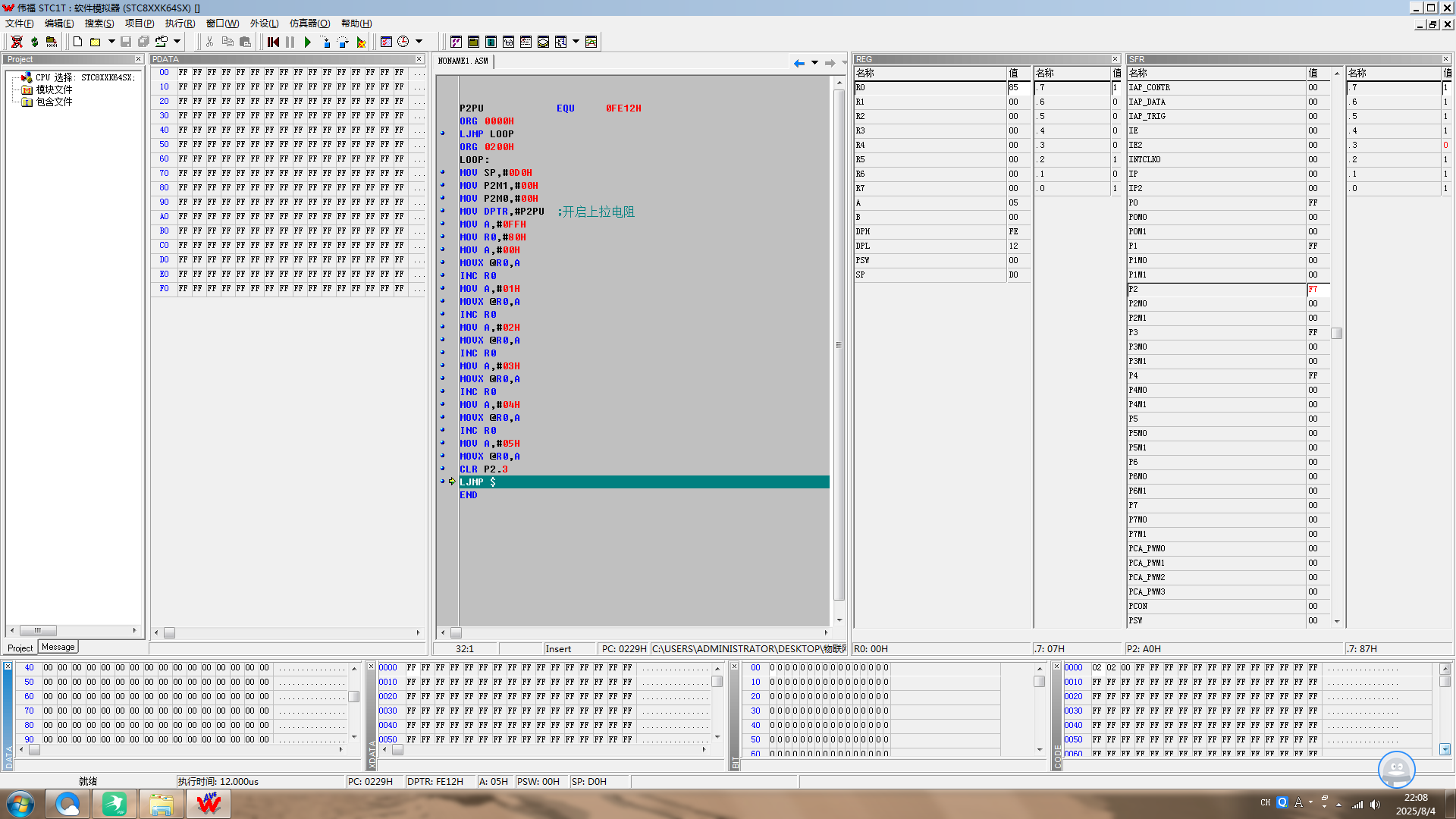
Task: Click the code editor vertical scrollbar
Action: coord(839,349)
